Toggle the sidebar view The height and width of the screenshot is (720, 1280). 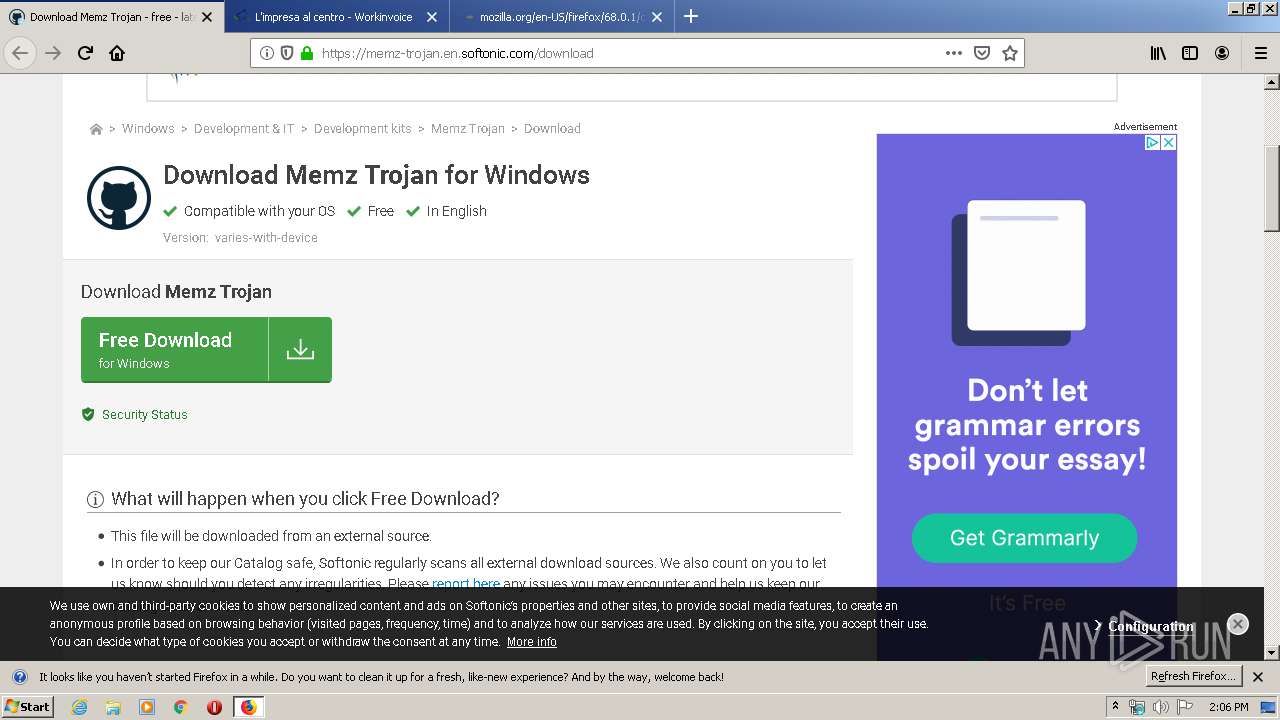point(1190,53)
